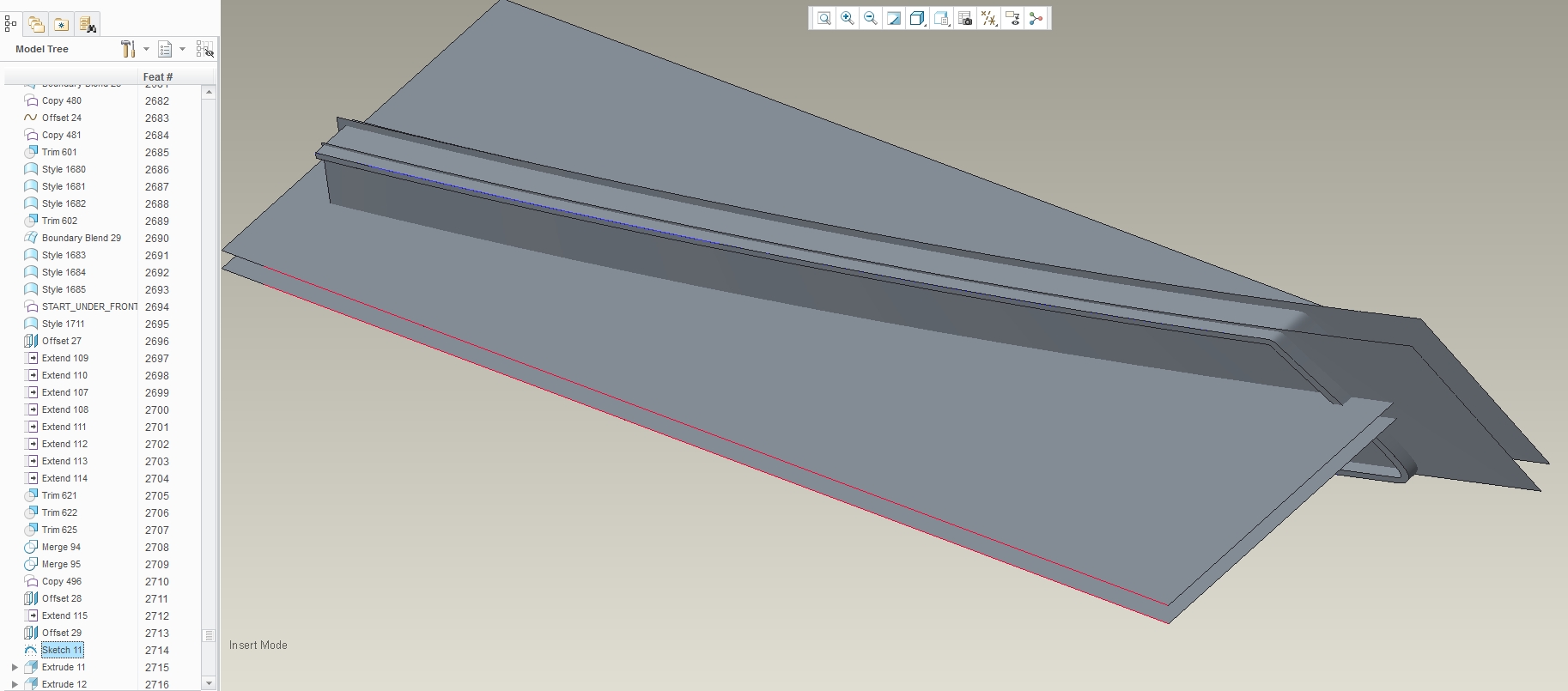This screenshot has height=691, width=1568.
Task: Select Sketch 11 in the tree
Action: (x=62, y=650)
